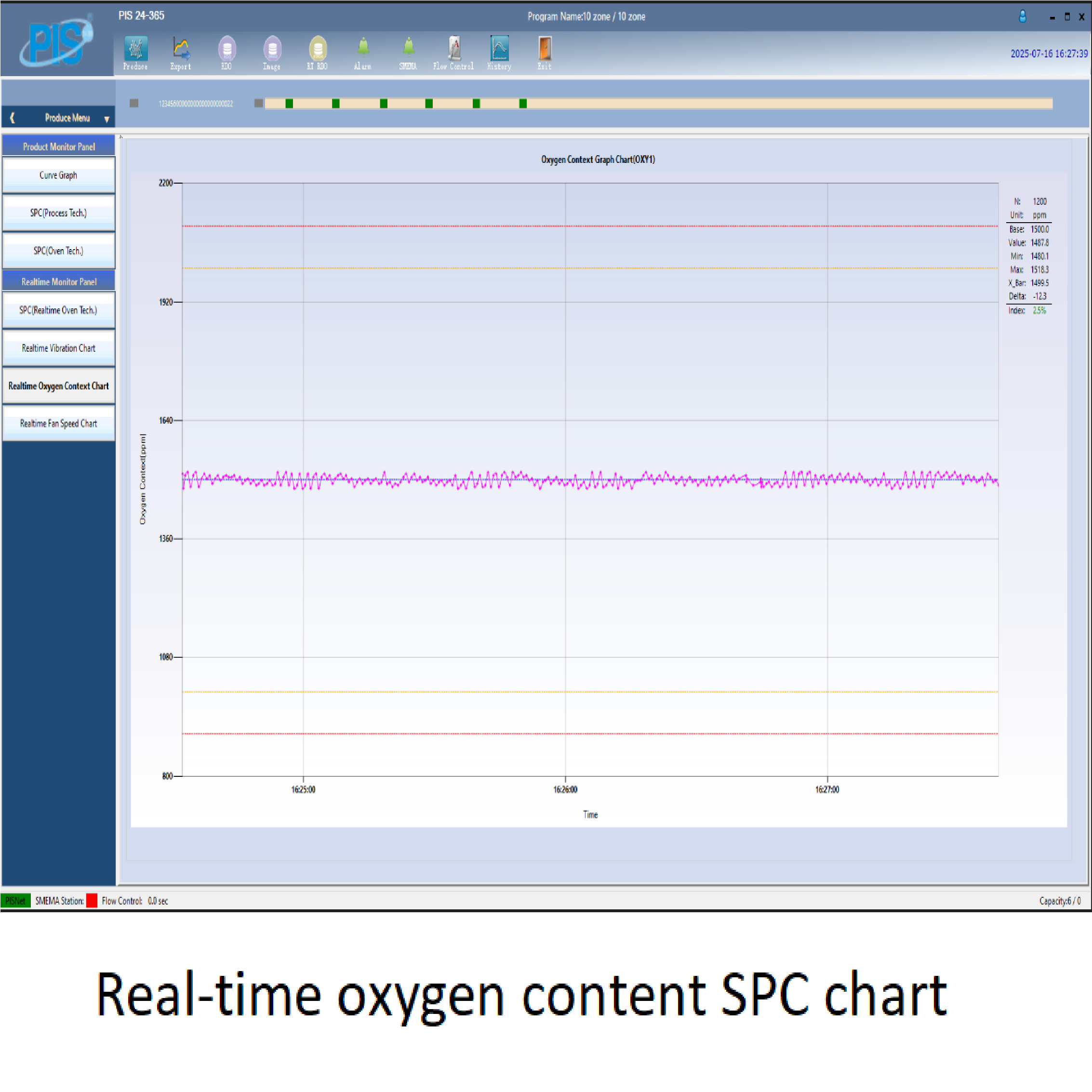
Task: Click the SMEMA bell icon
Action: click(408, 48)
